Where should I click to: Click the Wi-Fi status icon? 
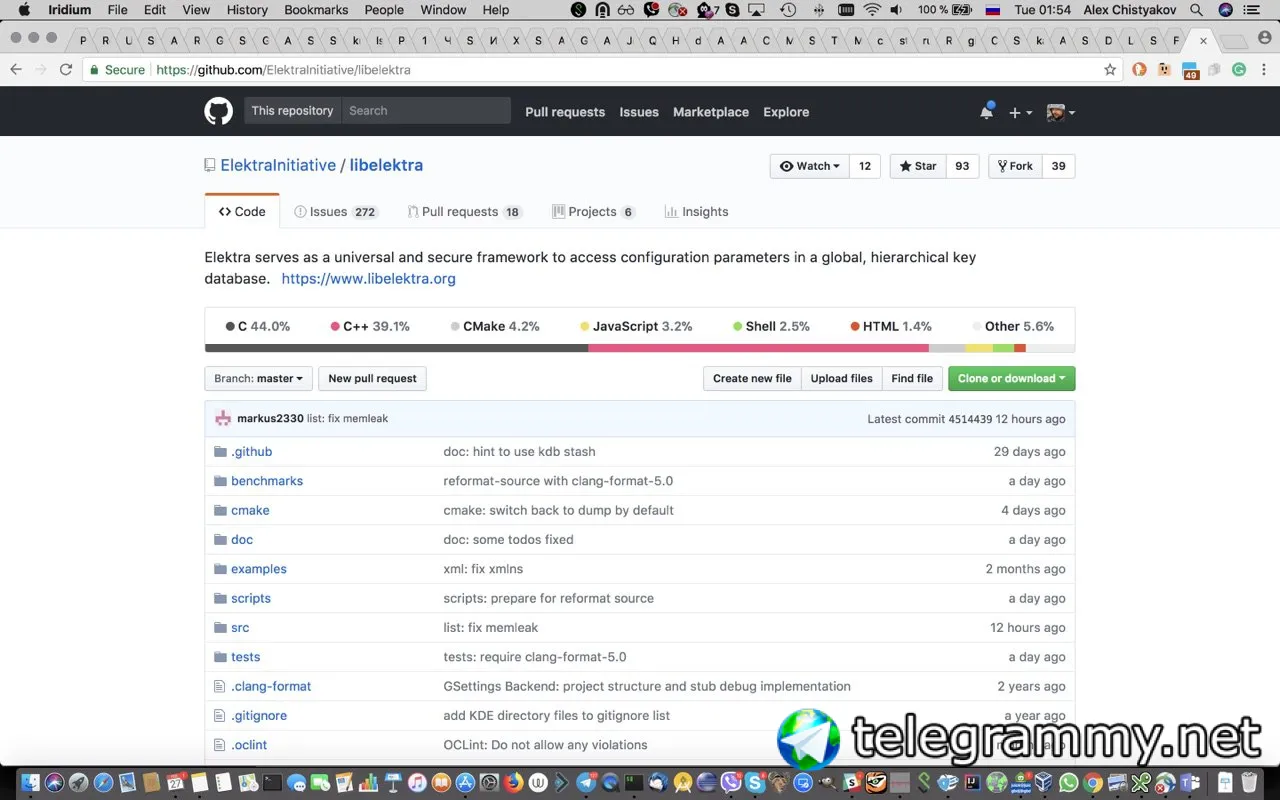pyautogui.click(x=872, y=10)
